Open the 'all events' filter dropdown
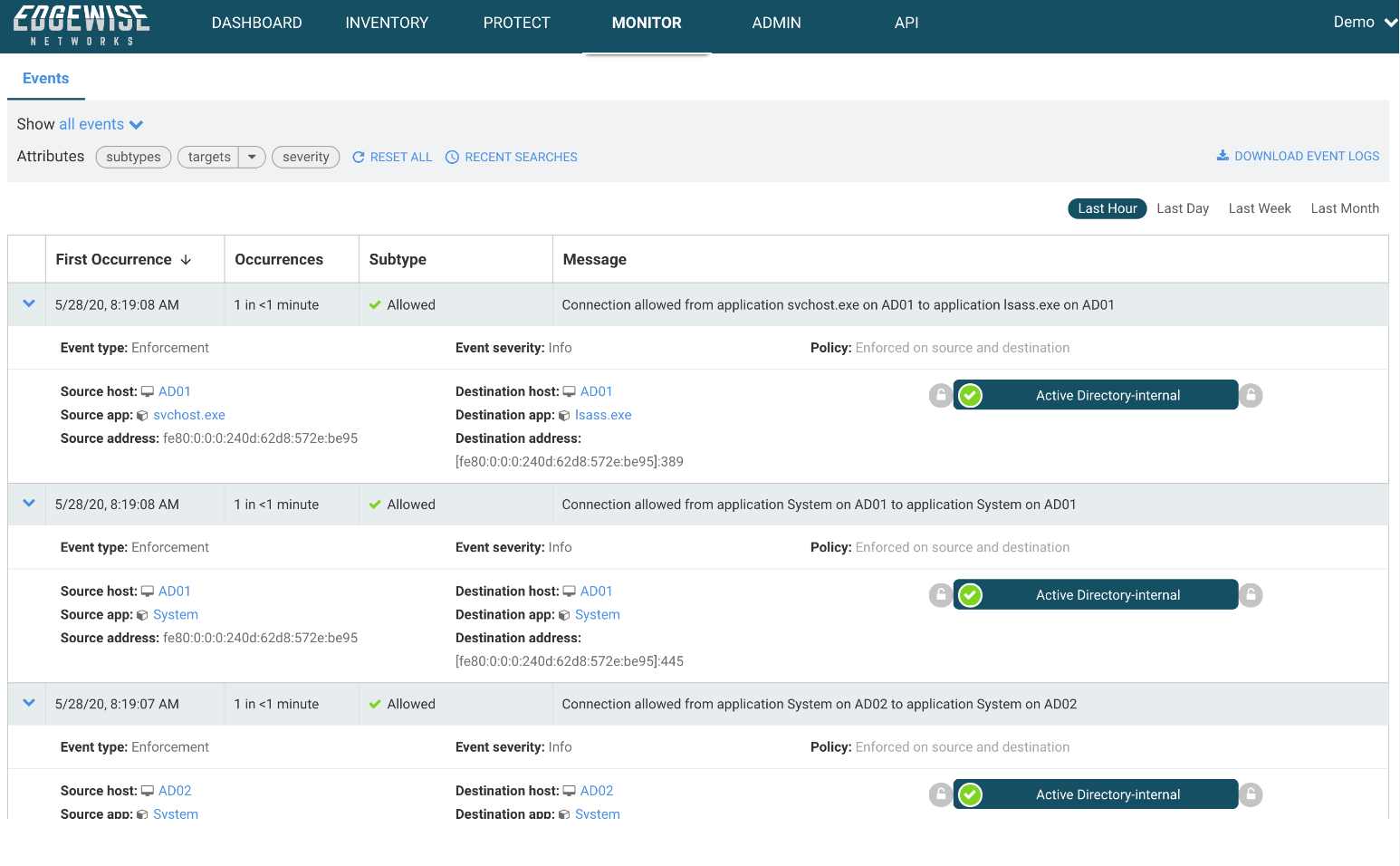The width and height of the screenshot is (1400, 866). pos(101,124)
